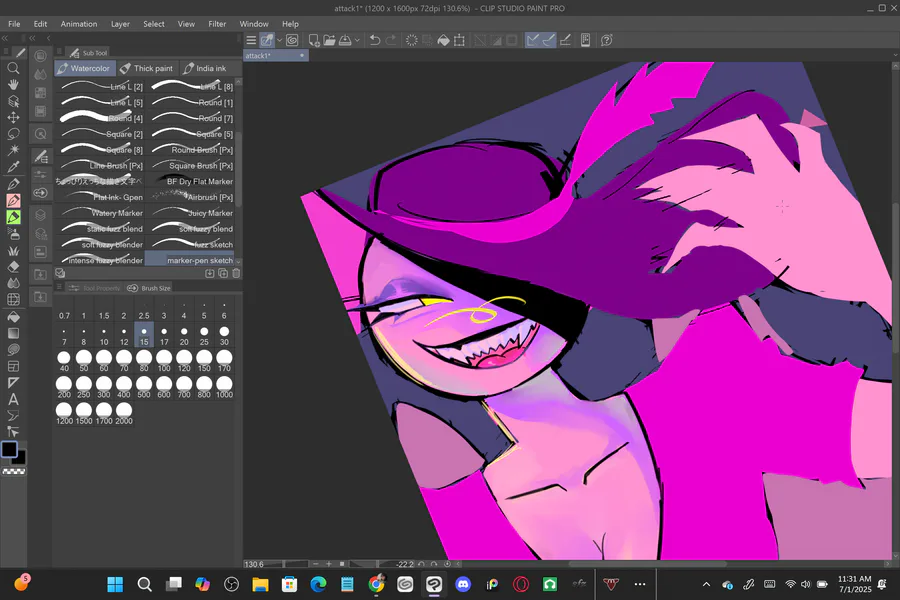Click the main drawing color swatch
This screenshot has height=600, width=900.
click(9, 449)
